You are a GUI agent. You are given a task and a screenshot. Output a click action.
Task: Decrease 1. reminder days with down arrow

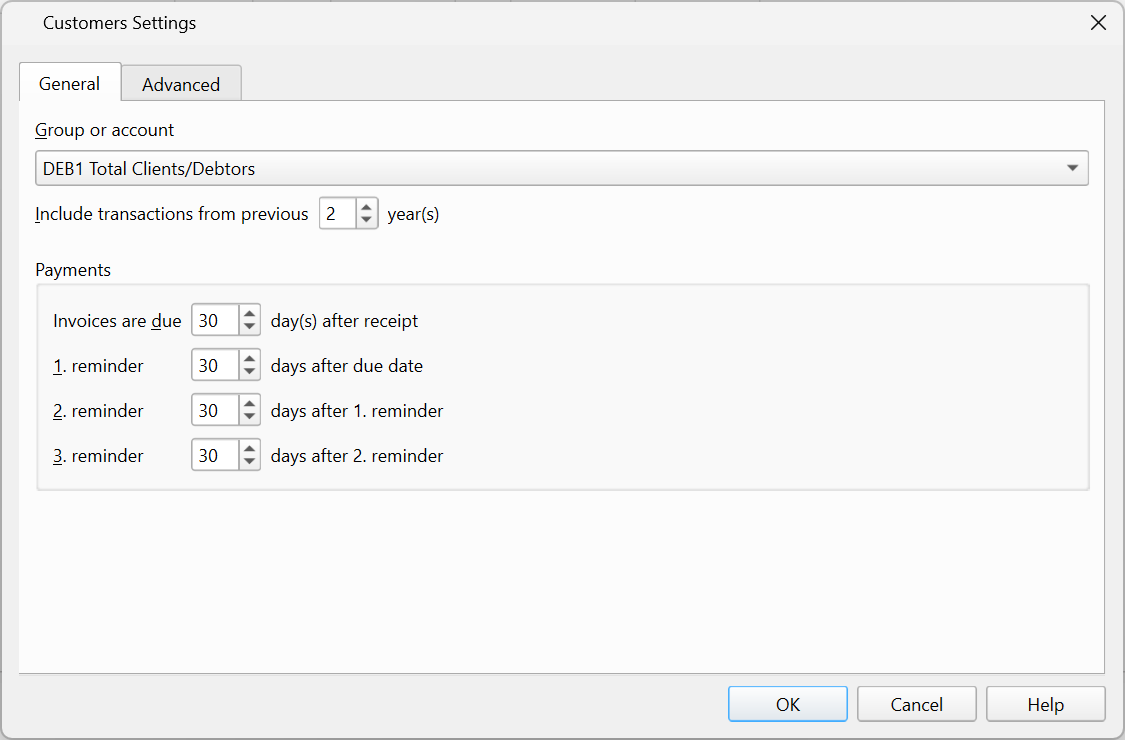(249, 373)
